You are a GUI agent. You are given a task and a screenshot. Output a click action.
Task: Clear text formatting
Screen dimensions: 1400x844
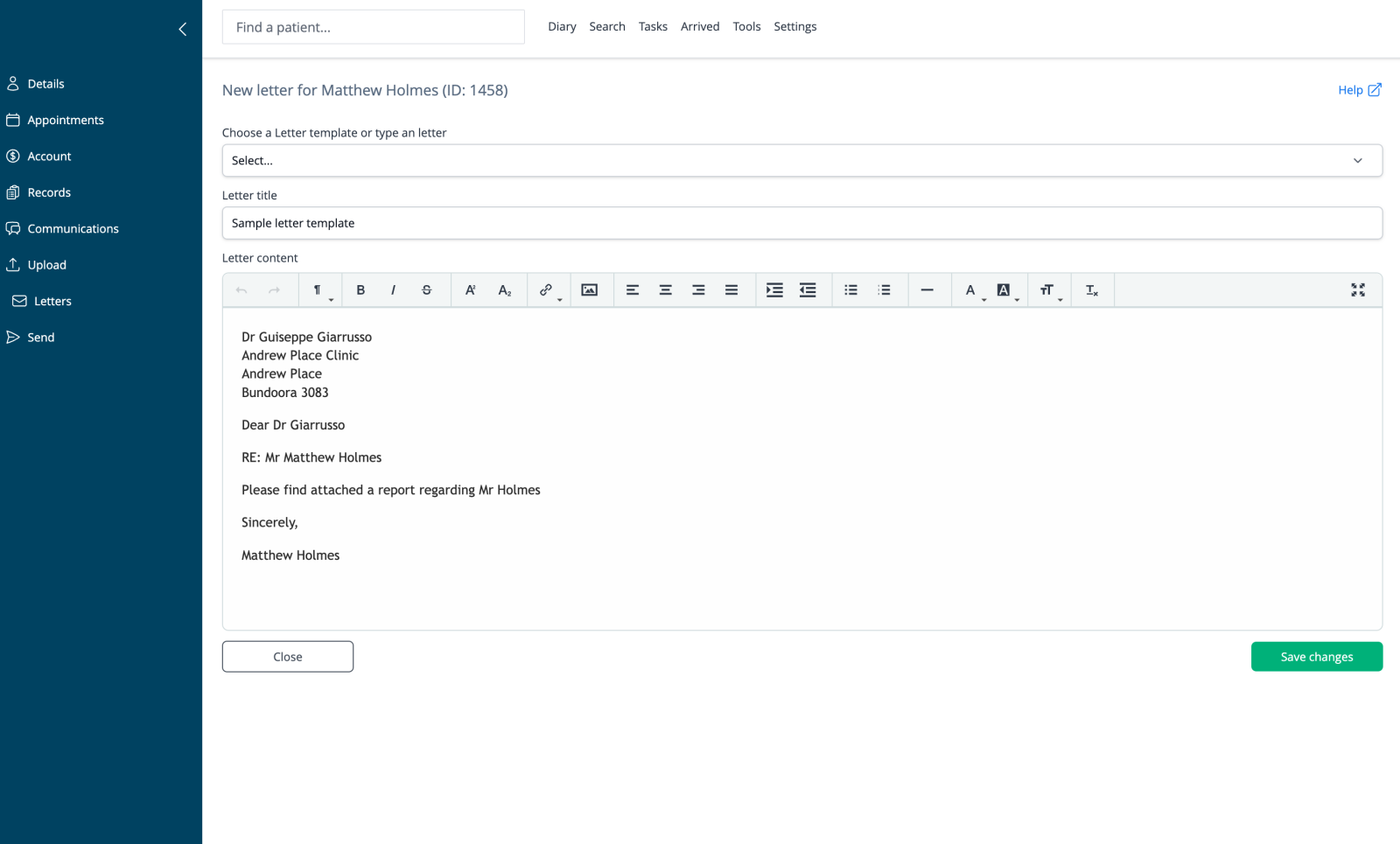pyautogui.click(x=1092, y=290)
